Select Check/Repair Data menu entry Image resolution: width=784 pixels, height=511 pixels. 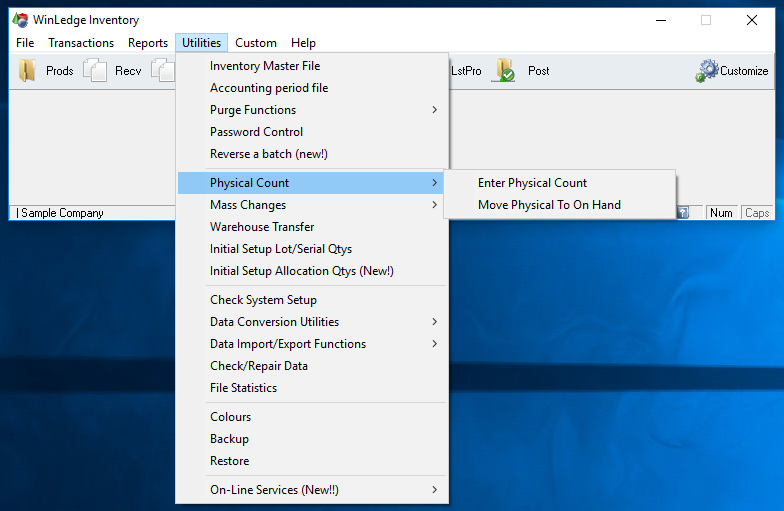point(259,366)
